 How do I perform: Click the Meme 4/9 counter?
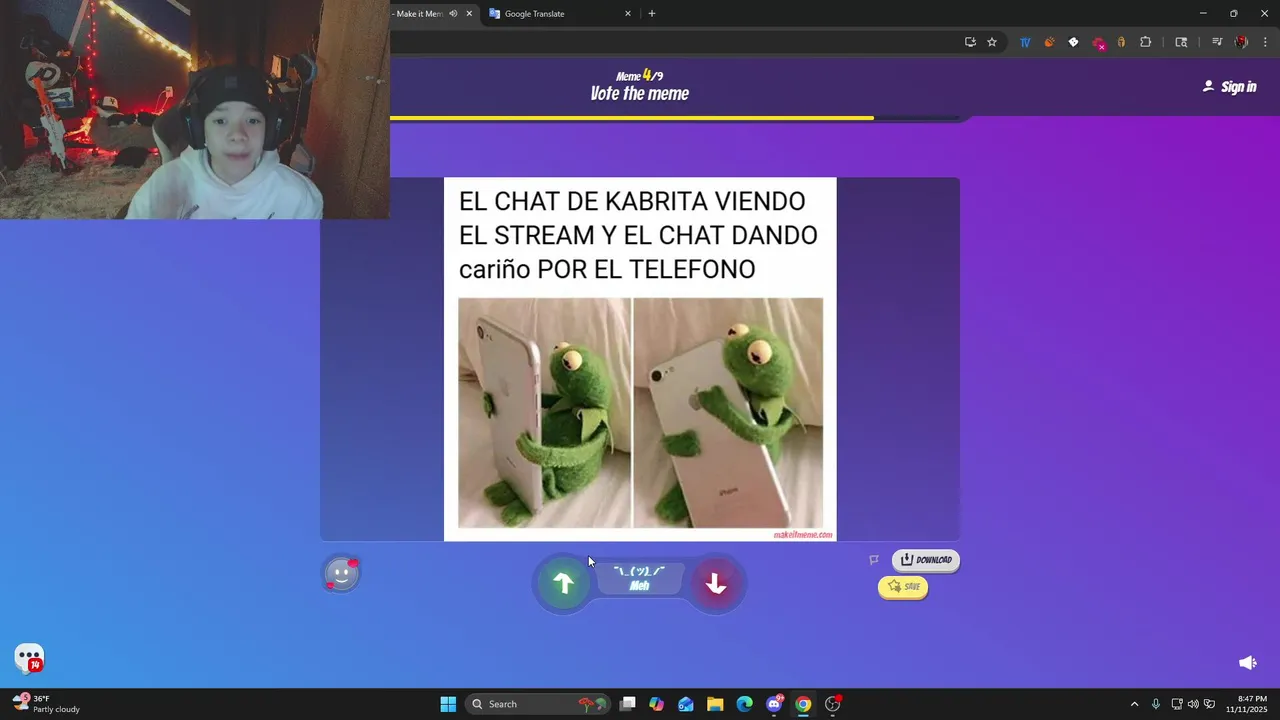tap(639, 75)
